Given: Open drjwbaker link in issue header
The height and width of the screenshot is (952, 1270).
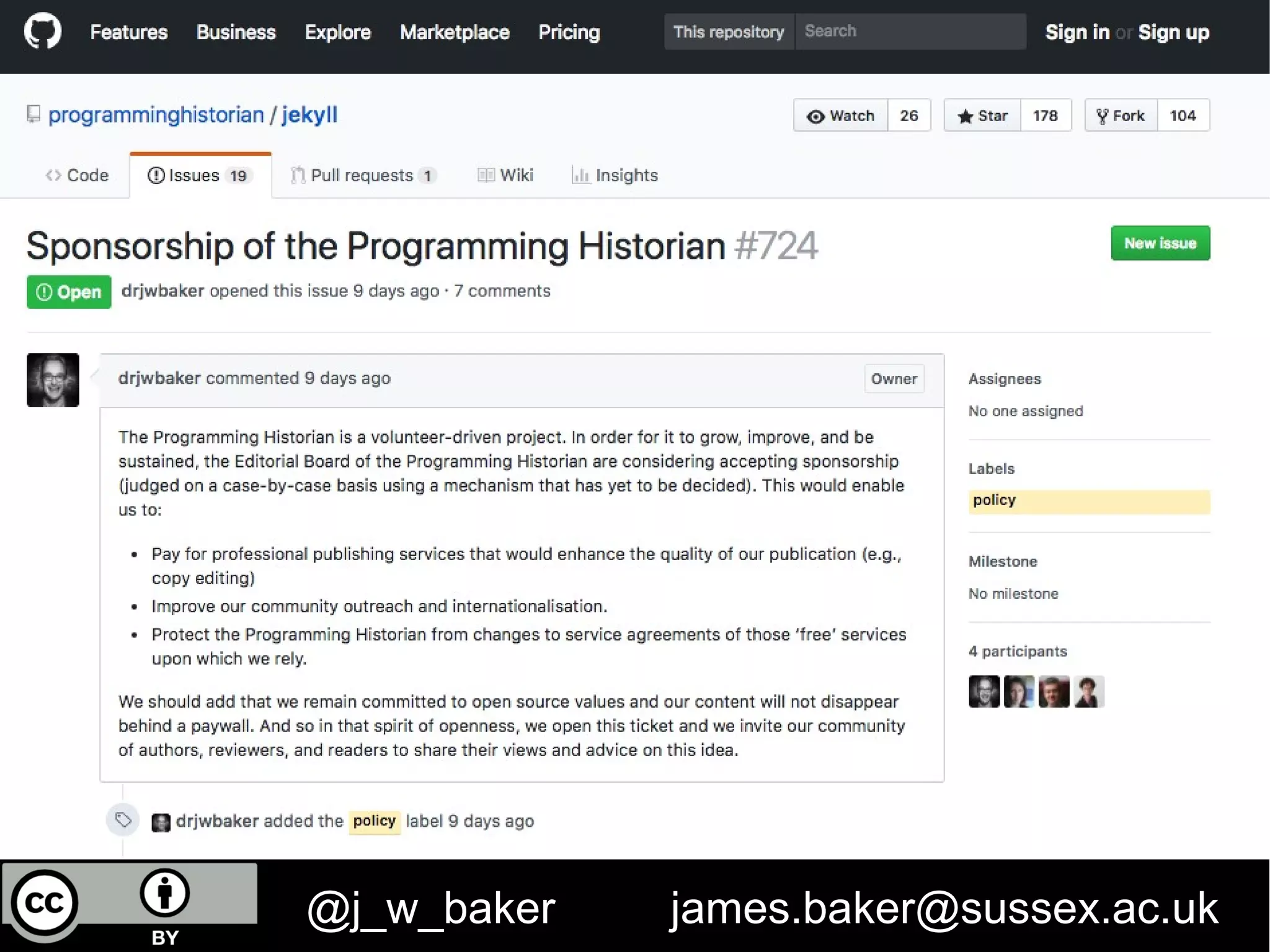Looking at the screenshot, I should (x=162, y=291).
